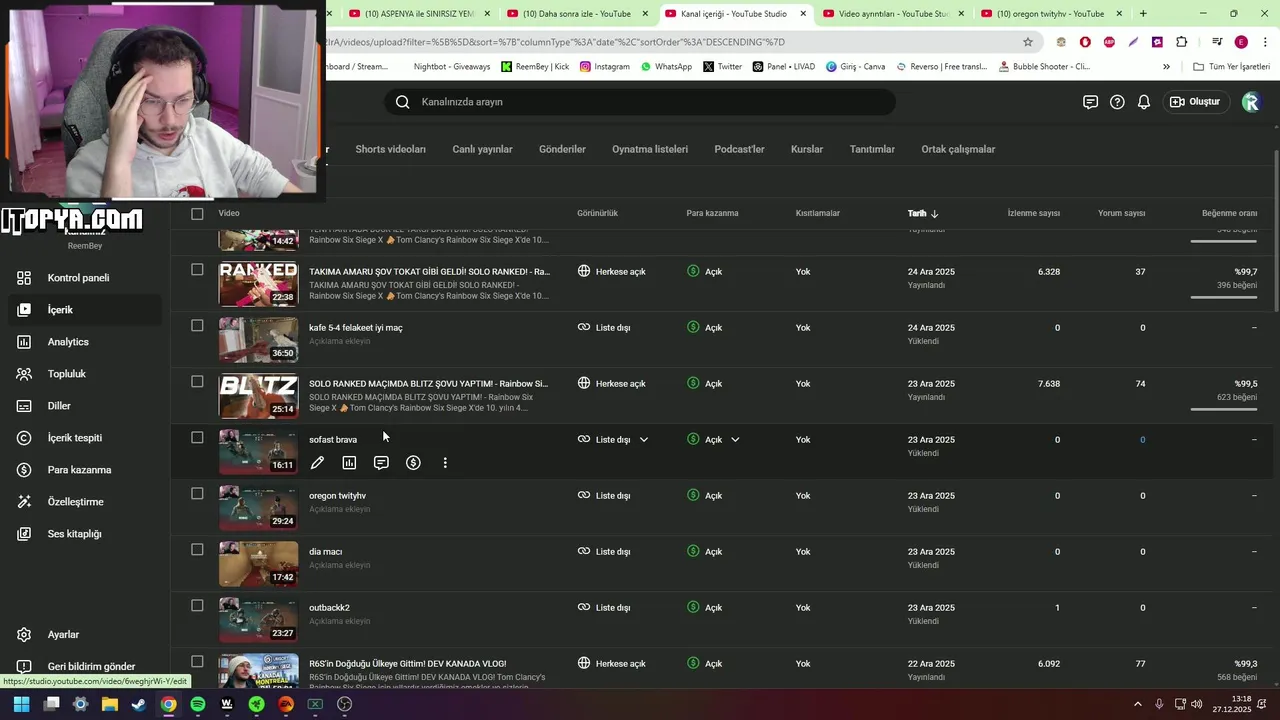This screenshot has width=1280, height=720.
Task: Click the search magnifier icon in Studio
Action: tap(402, 102)
